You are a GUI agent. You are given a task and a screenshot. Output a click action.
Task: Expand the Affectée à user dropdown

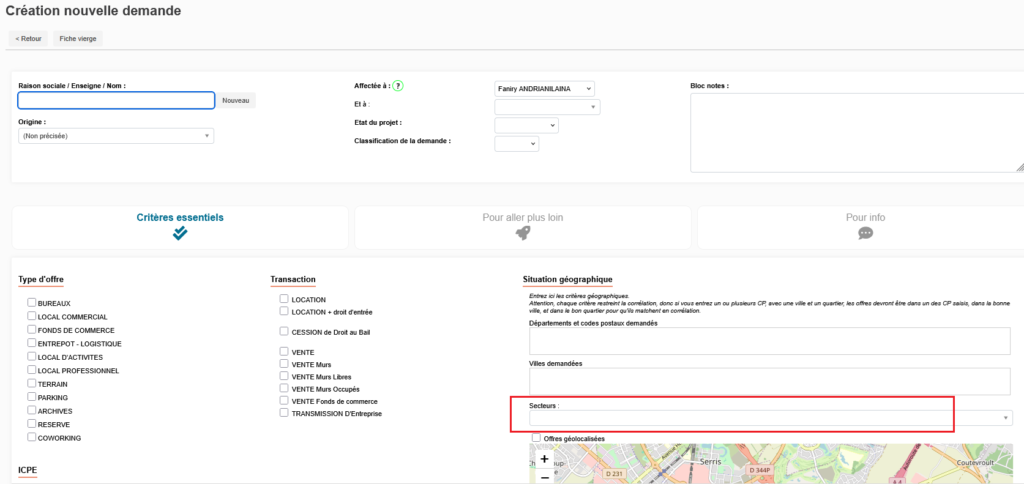pyautogui.click(x=544, y=88)
